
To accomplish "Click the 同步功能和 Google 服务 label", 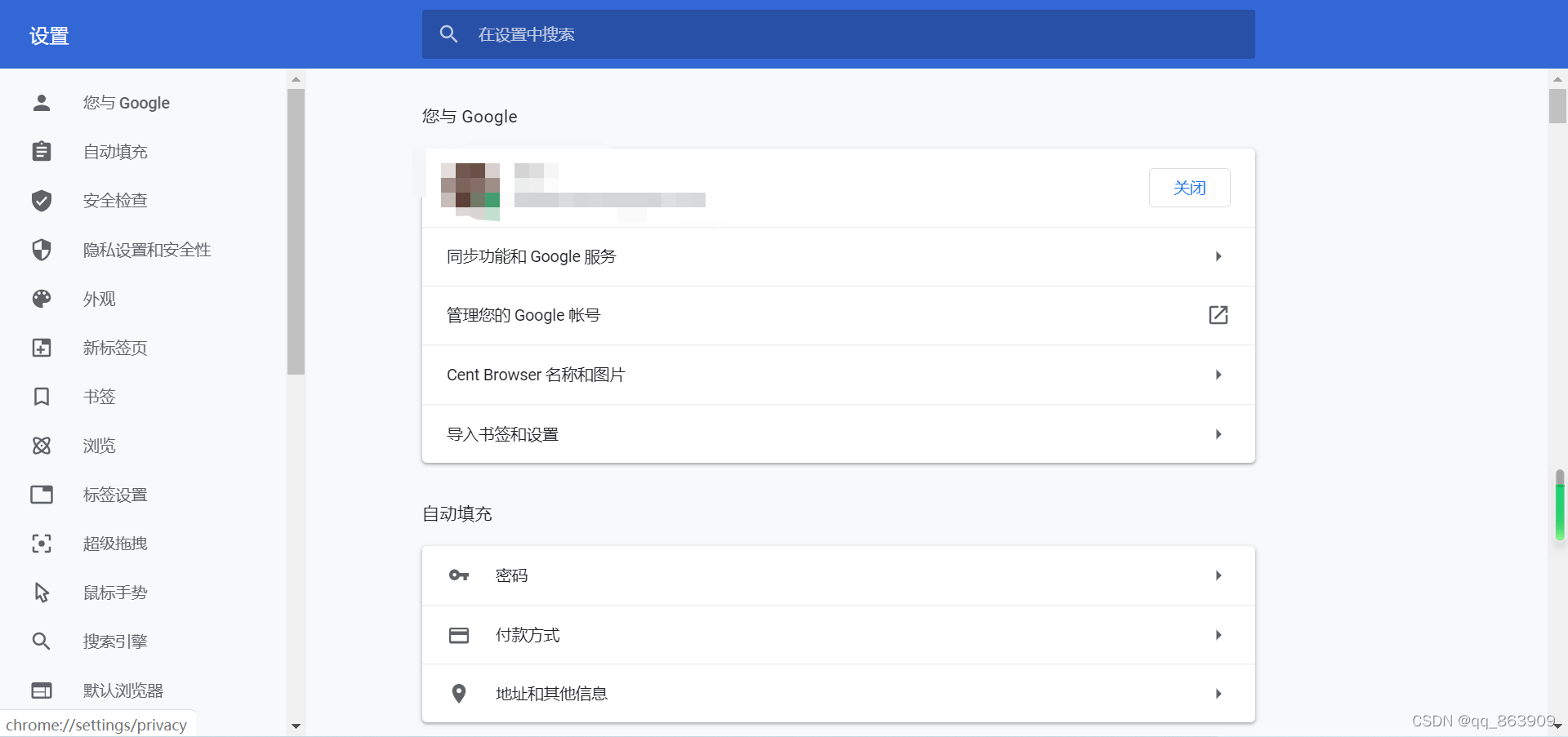I will [x=532, y=256].
